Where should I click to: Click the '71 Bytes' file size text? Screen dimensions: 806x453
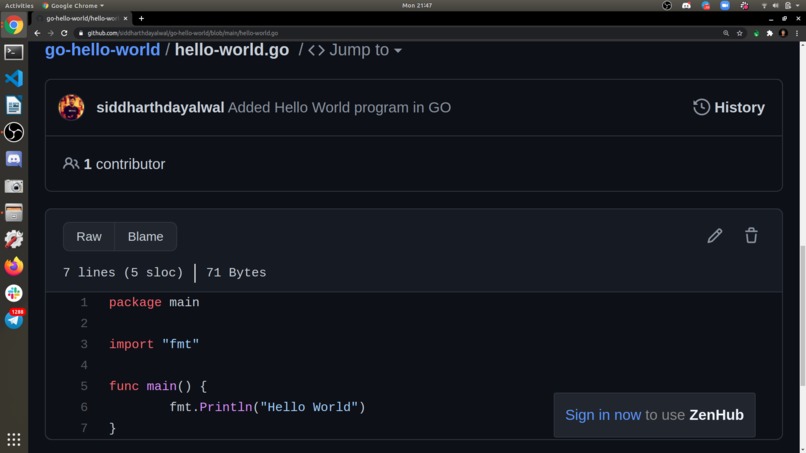point(236,273)
